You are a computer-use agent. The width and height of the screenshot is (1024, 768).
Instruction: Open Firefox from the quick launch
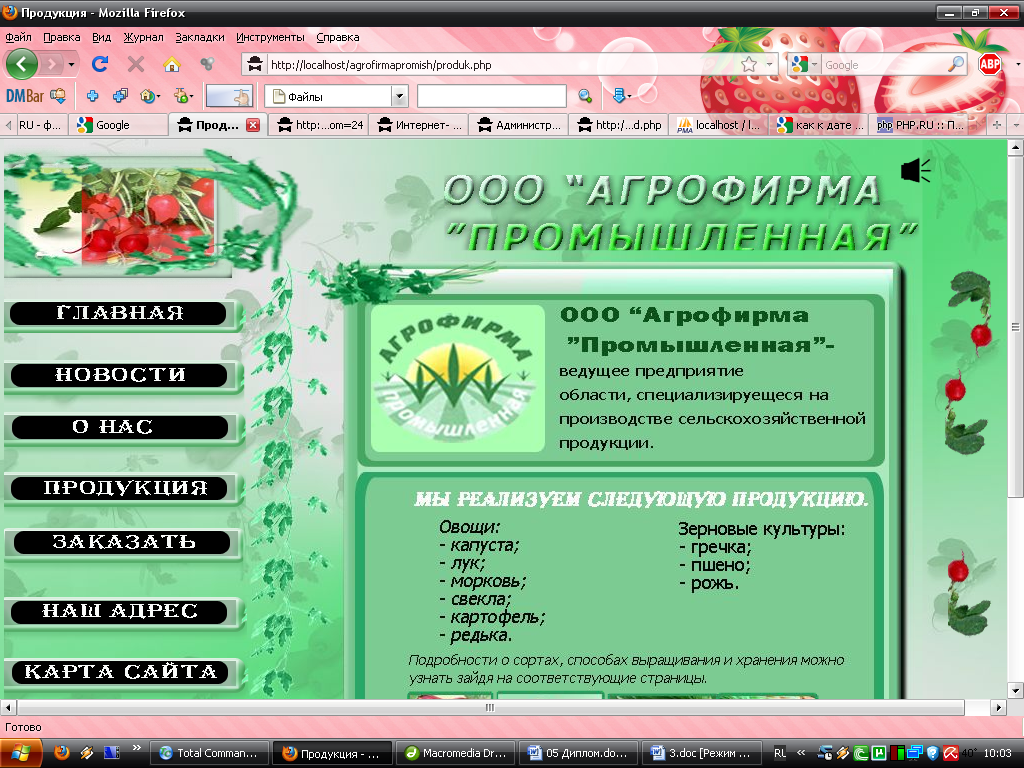tap(62, 752)
